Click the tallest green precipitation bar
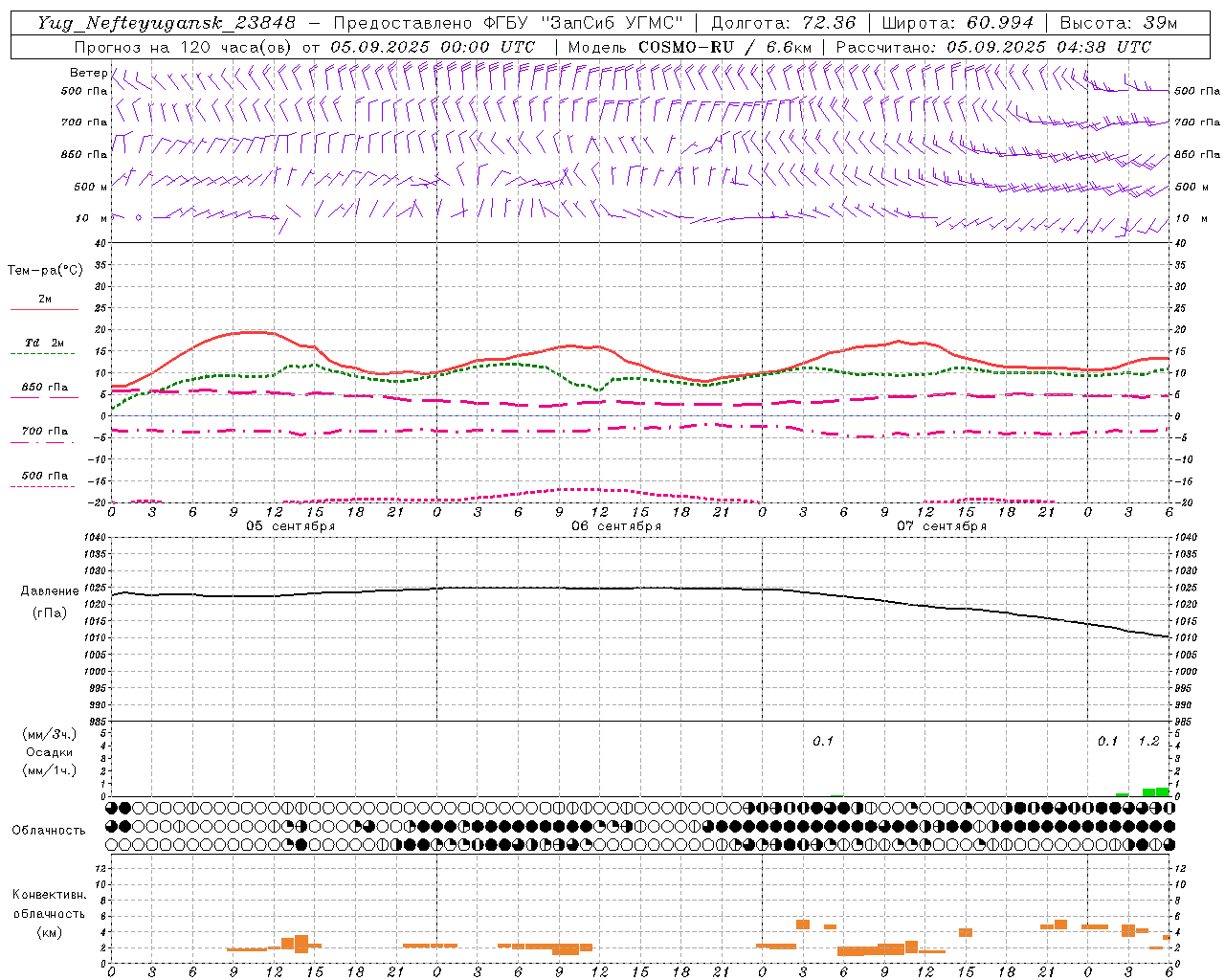 1162,791
